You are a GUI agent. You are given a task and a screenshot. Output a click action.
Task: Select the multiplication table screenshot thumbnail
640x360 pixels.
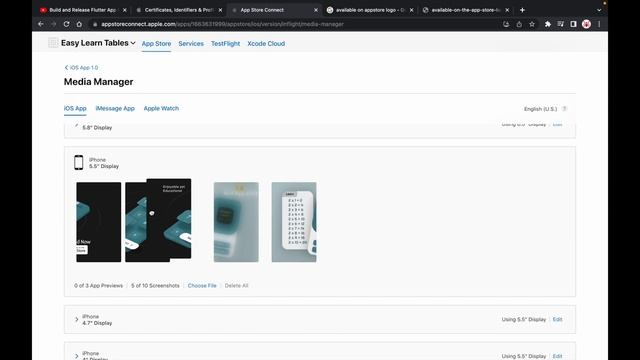(294, 222)
